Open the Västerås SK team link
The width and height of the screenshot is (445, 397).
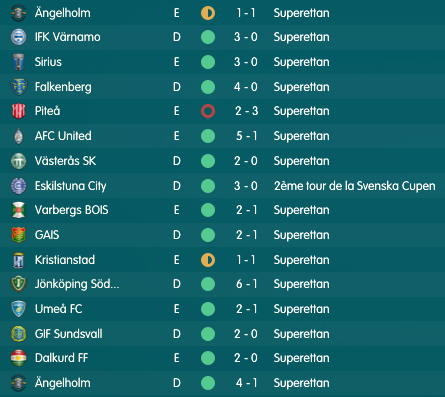click(65, 161)
